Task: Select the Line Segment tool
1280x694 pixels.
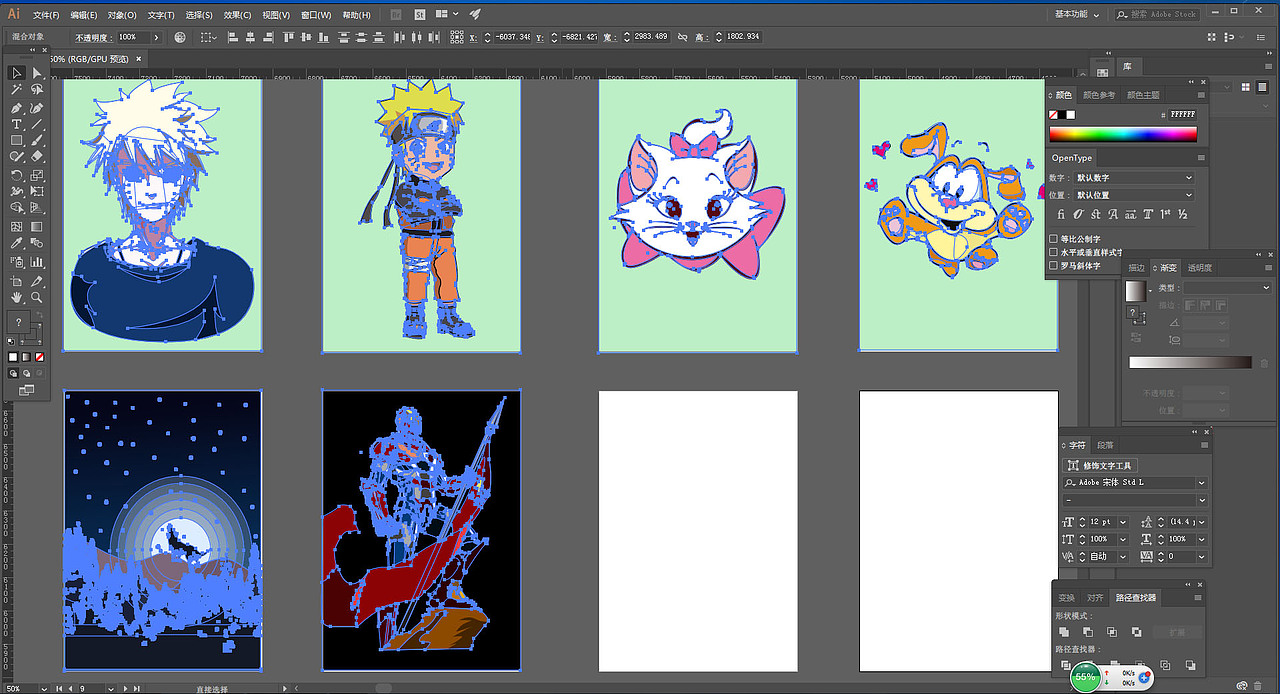Action: pyautogui.click(x=37, y=124)
